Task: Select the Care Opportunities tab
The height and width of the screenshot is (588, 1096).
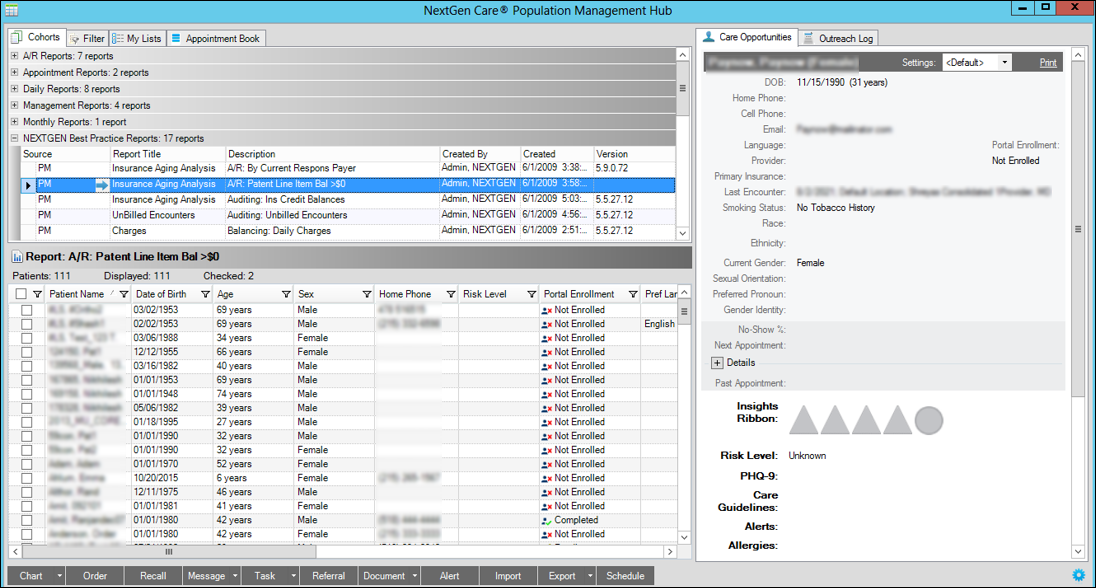Action: pos(748,37)
